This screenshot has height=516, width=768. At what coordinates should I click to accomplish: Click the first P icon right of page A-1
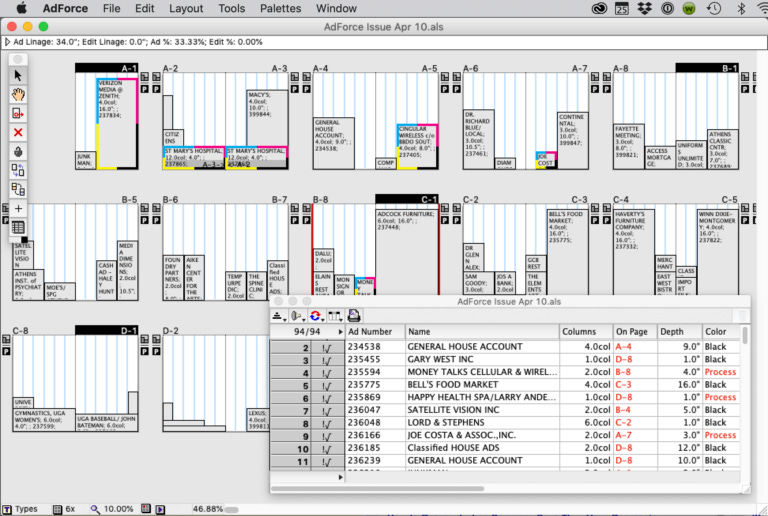(144, 89)
